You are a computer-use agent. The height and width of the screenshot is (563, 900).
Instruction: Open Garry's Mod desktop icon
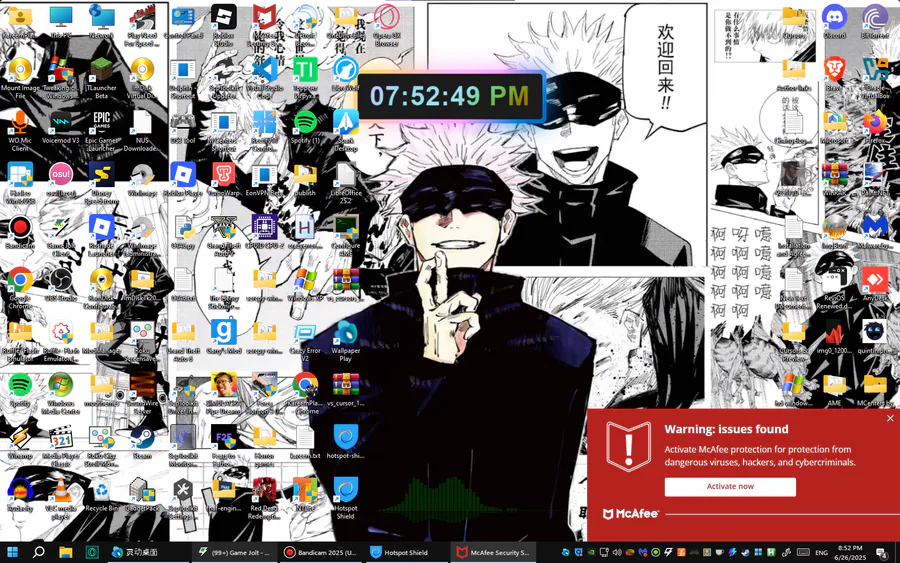coord(224,337)
